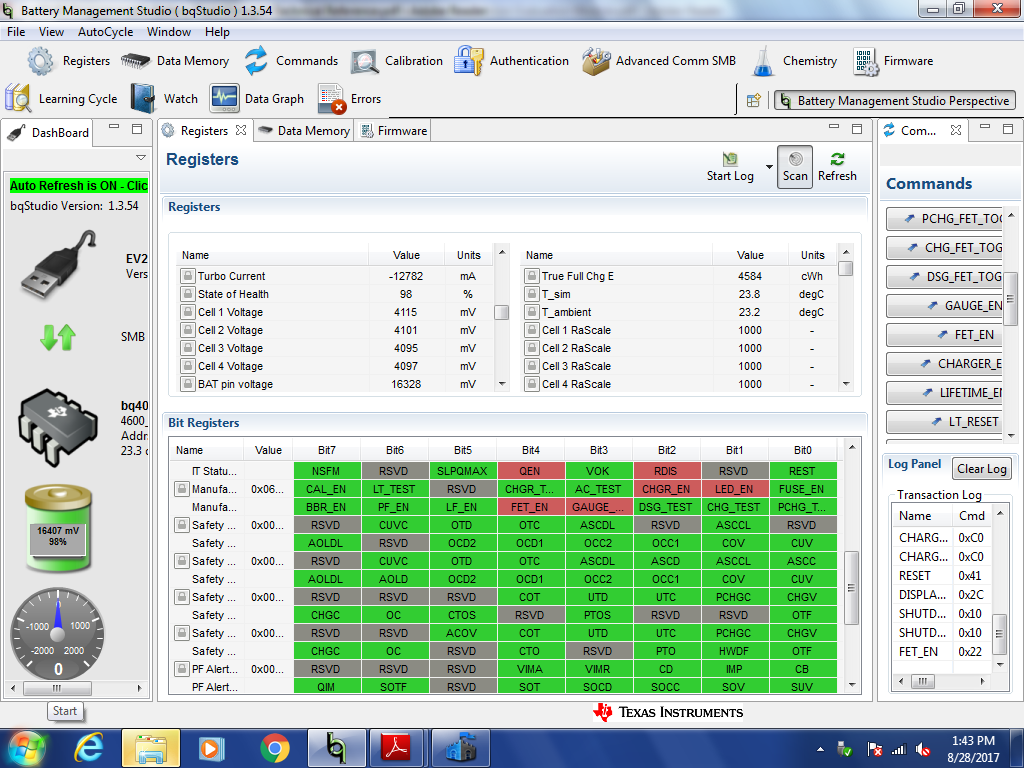Toggle lock icon for PF Alert row
Viewport: 1024px width, 768px height.
tap(182, 669)
